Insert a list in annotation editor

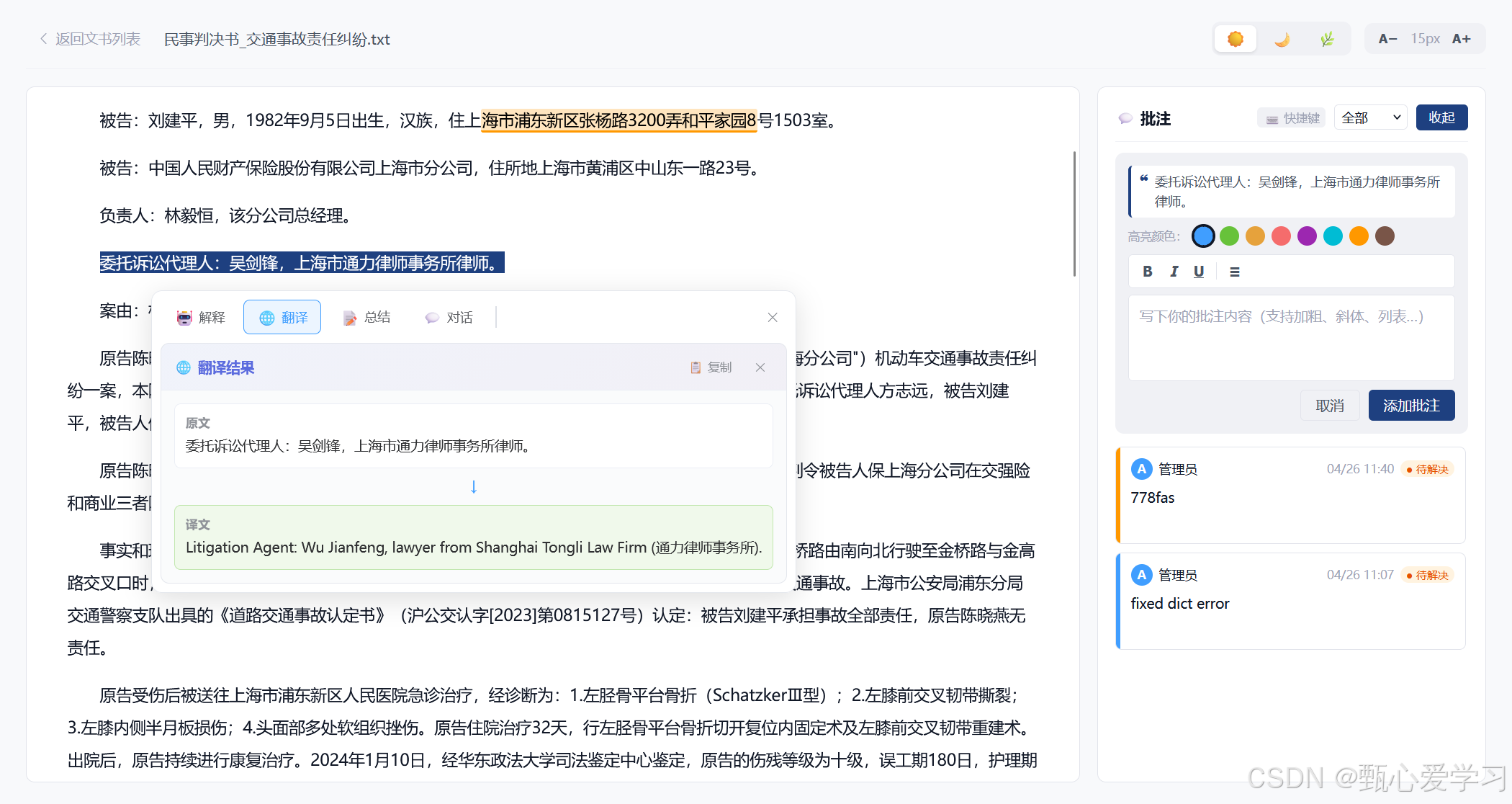[1235, 272]
